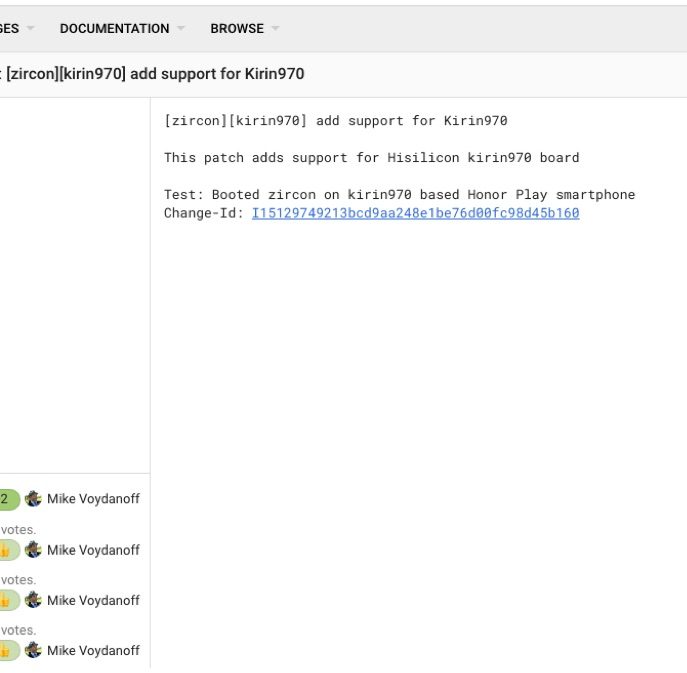Screen dimensions: 687x673
Task: Click the 'This patch adds support' description line
Action: 371,157
